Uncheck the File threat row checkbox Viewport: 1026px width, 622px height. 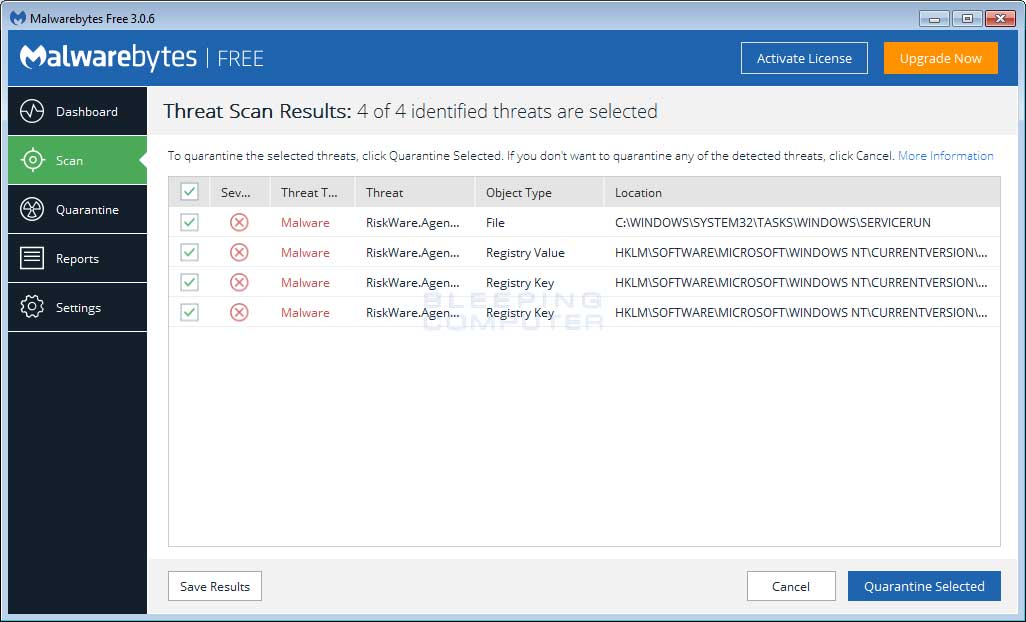click(190, 222)
